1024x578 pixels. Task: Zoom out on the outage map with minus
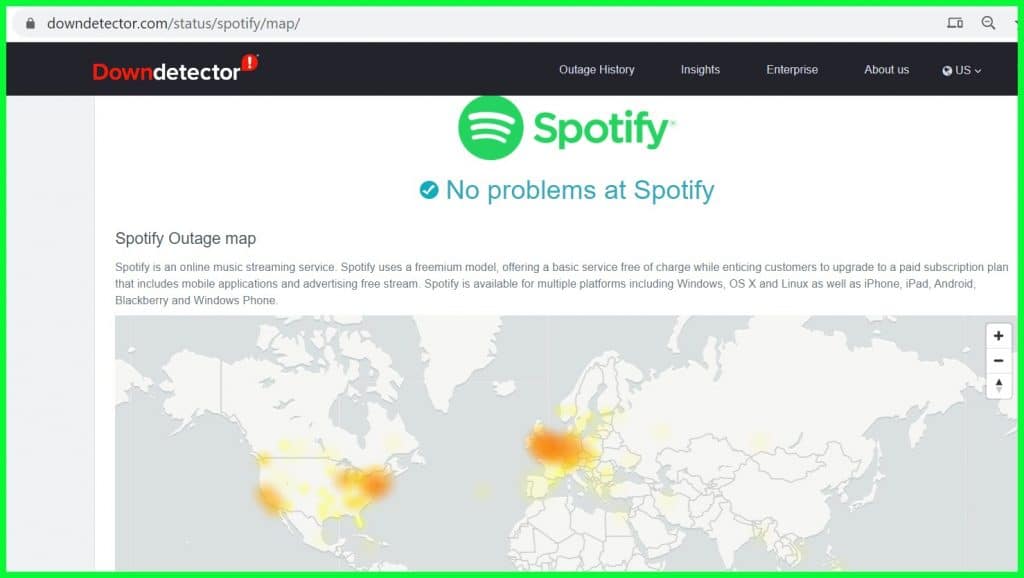tap(998, 360)
